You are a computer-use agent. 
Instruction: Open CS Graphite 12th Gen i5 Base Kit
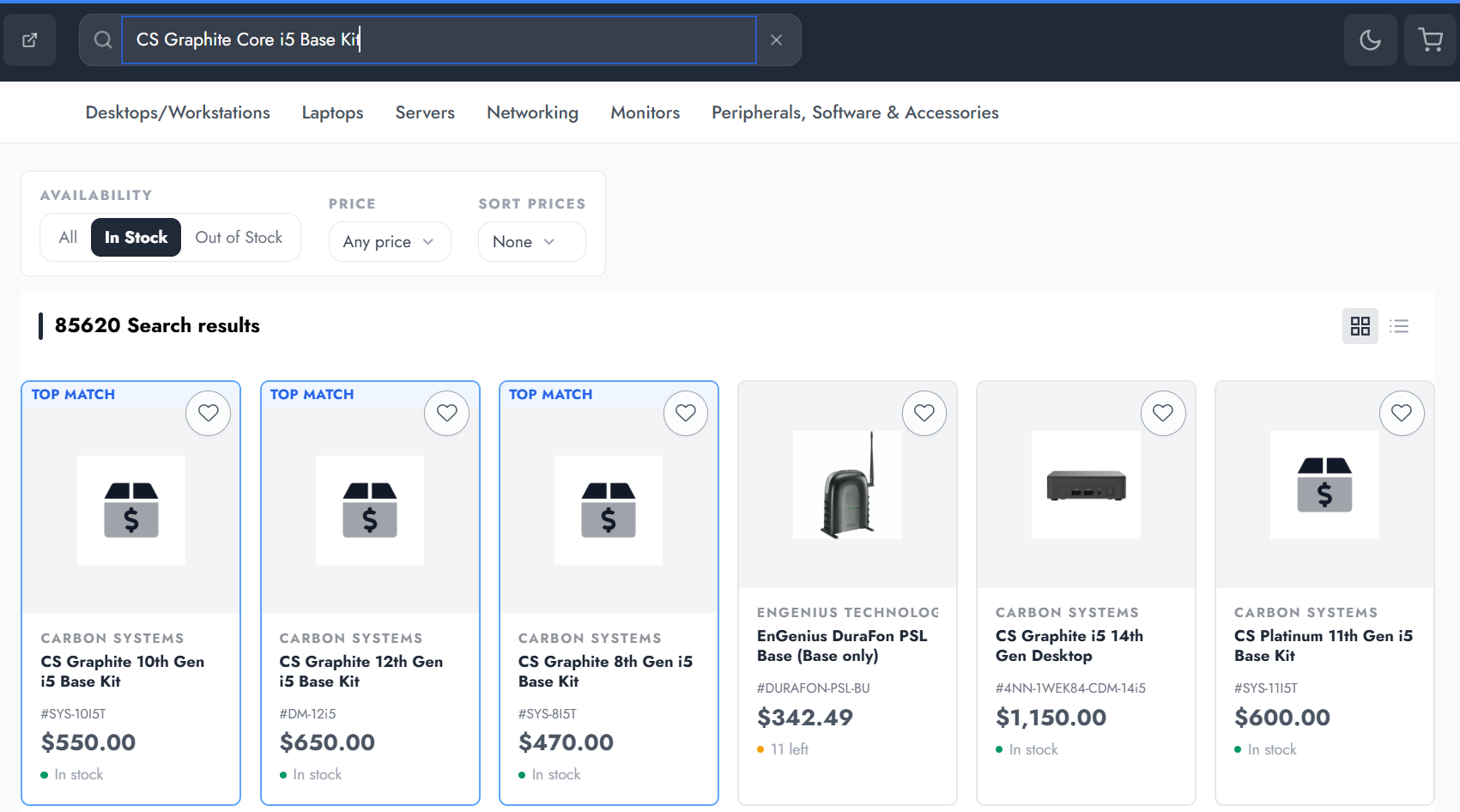click(360, 671)
